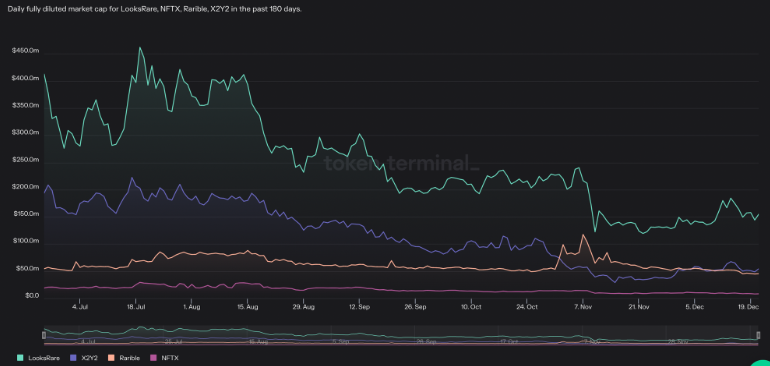The image size is (770, 366).
Task: Toggle the Rarible series legend label
Action: click(129, 358)
